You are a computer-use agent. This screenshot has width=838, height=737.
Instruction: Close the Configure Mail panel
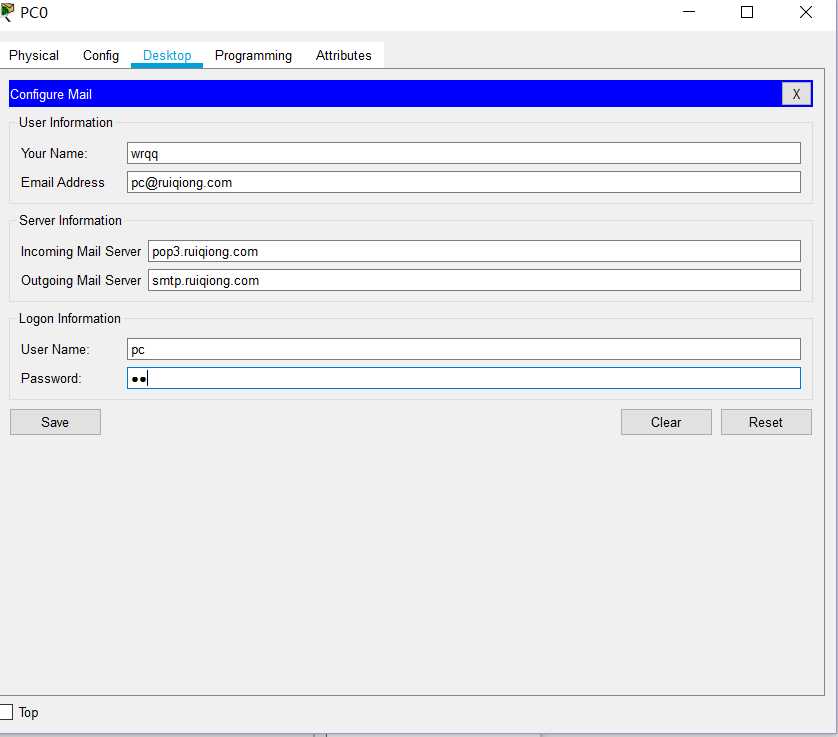(796, 94)
